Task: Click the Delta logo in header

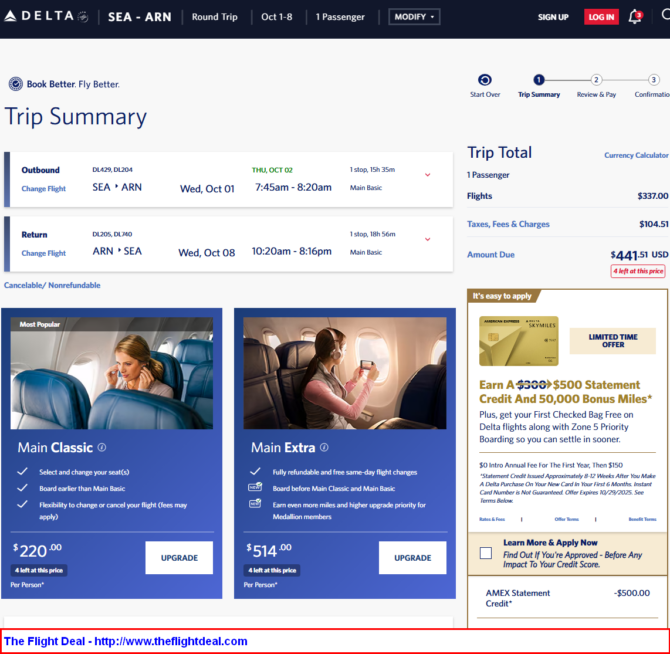Action: 43,17
